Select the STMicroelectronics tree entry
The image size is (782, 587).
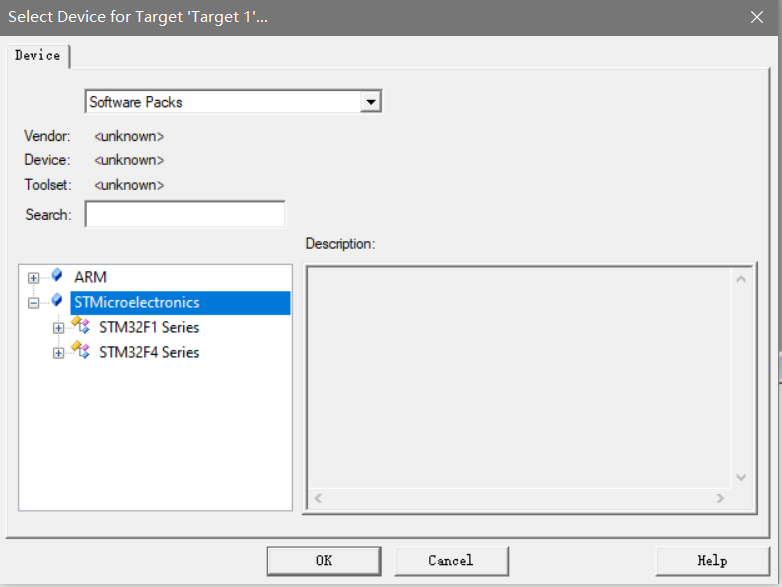tap(180, 303)
